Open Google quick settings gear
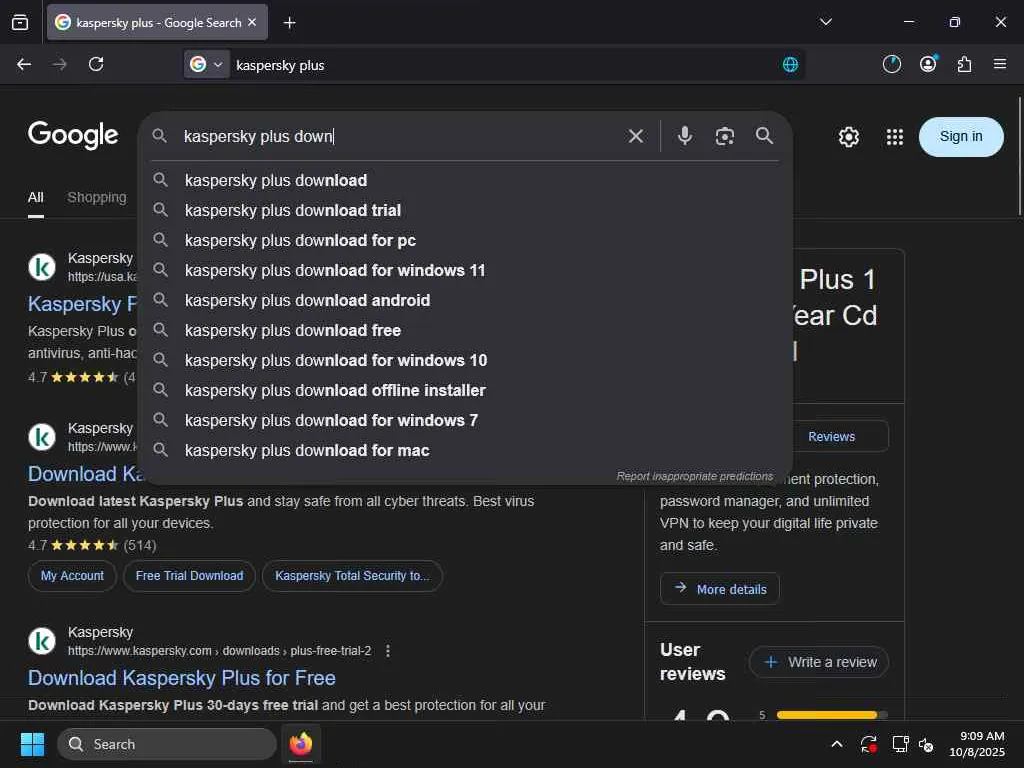Screen dimensions: 1024x768 tap(848, 137)
